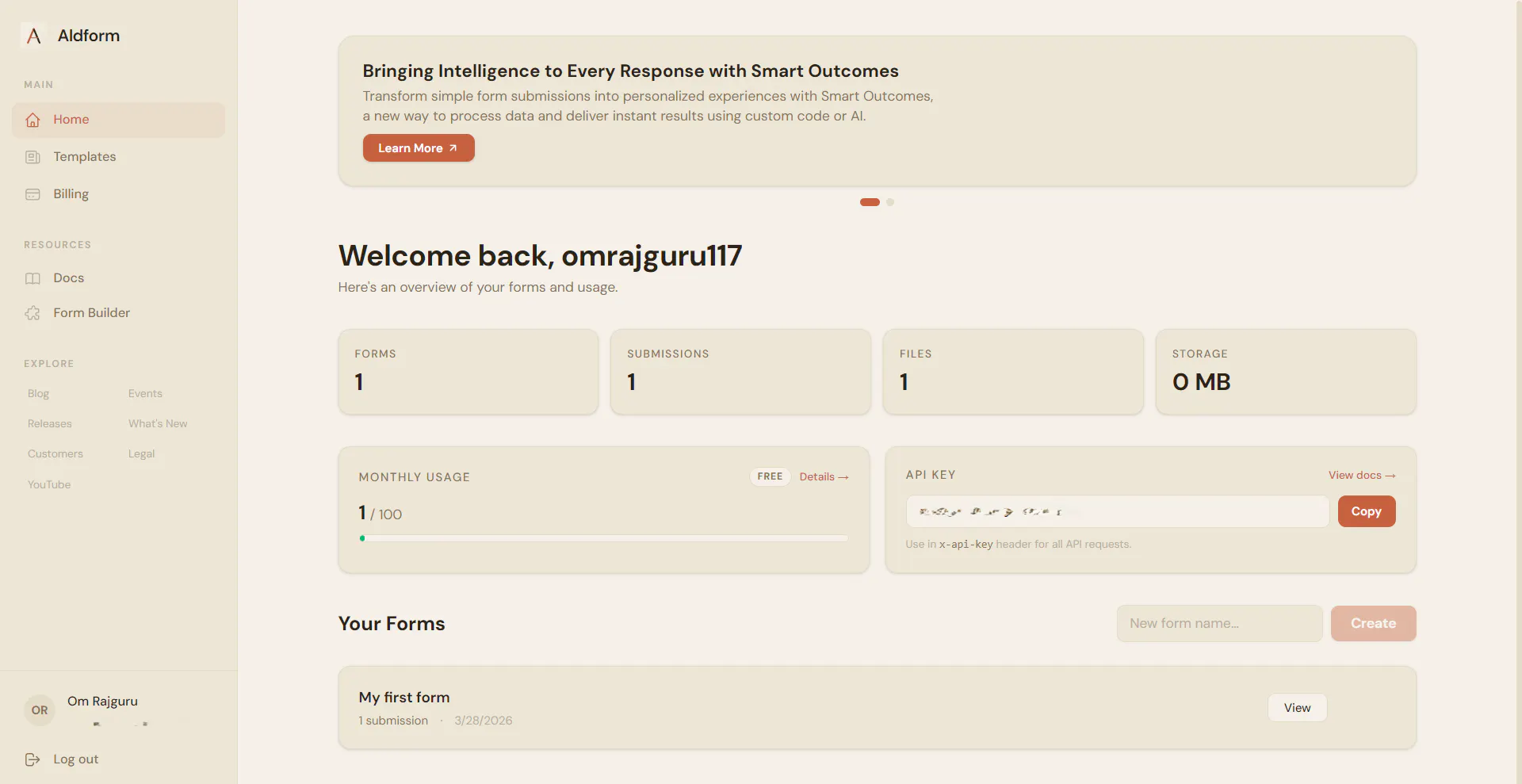The height and width of the screenshot is (784, 1522).
Task: Open the YouTube link
Action: point(49,485)
